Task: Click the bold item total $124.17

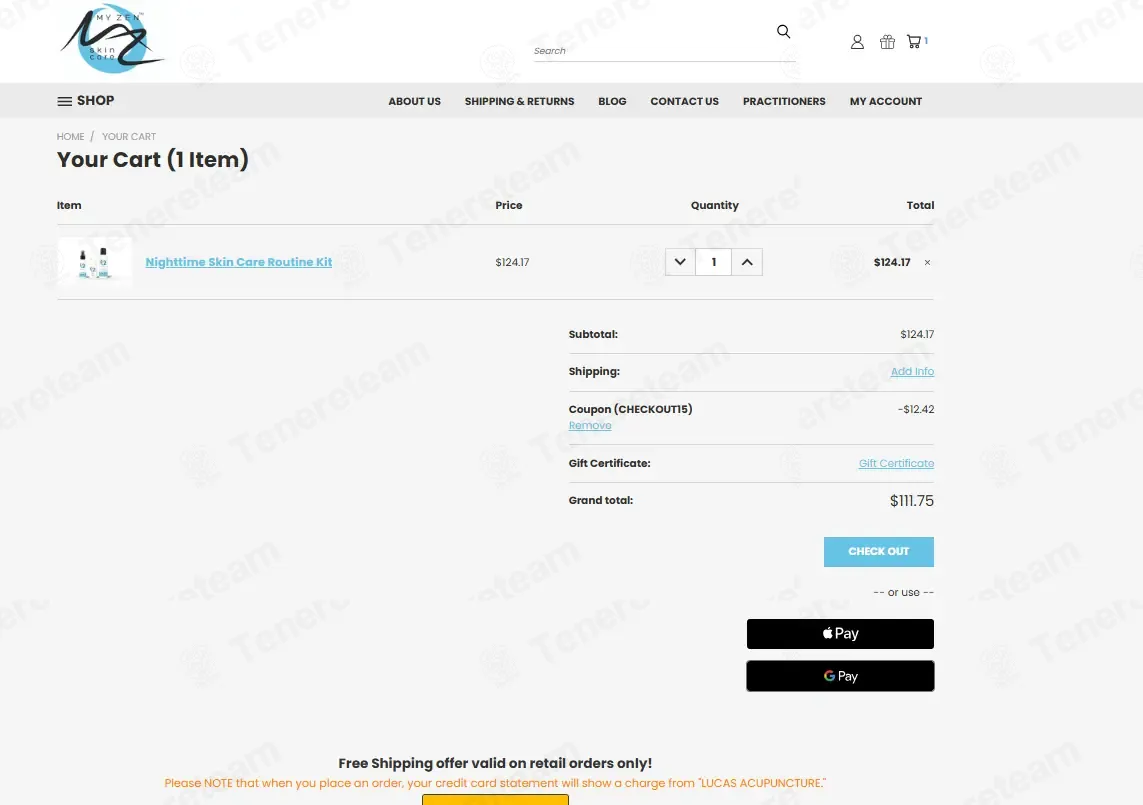Action: pyautogui.click(x=892, y=262)
